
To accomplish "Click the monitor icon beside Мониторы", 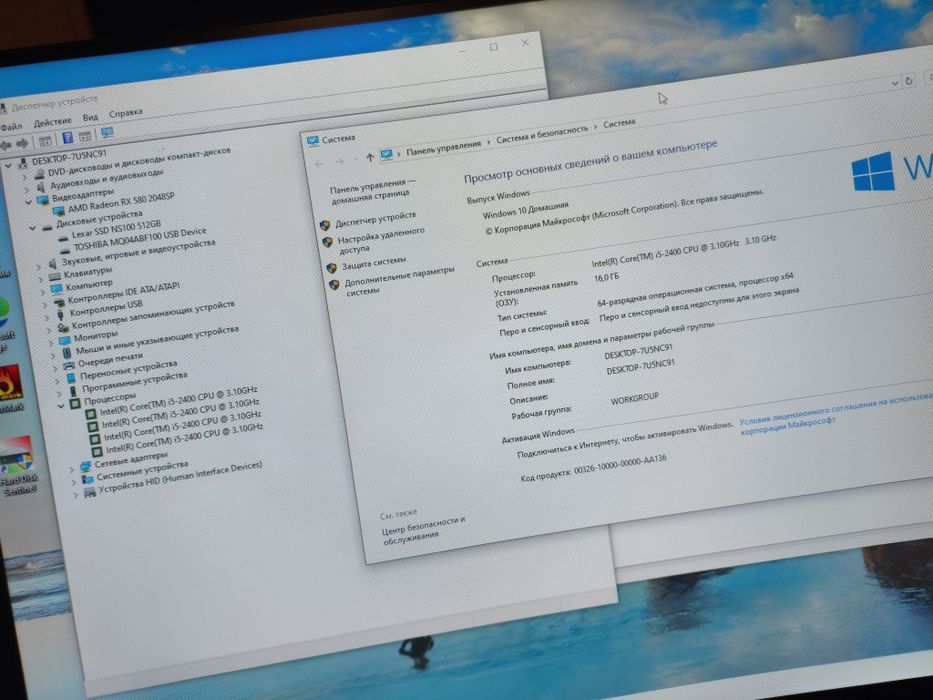I will pos(65,340).
